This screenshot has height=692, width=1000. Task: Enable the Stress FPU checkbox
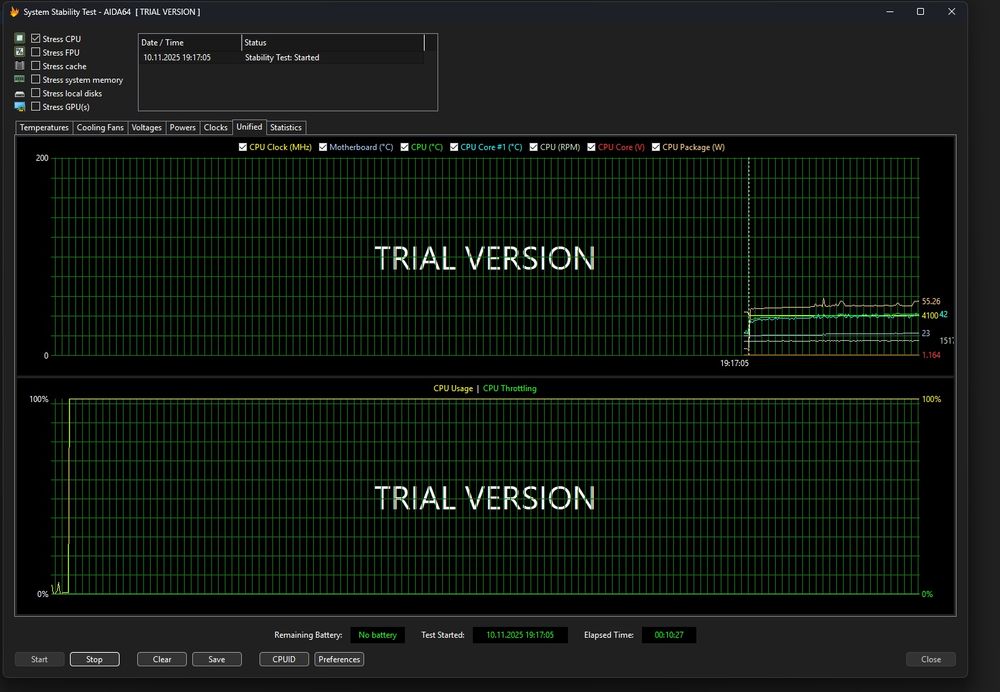click(36, 52)
